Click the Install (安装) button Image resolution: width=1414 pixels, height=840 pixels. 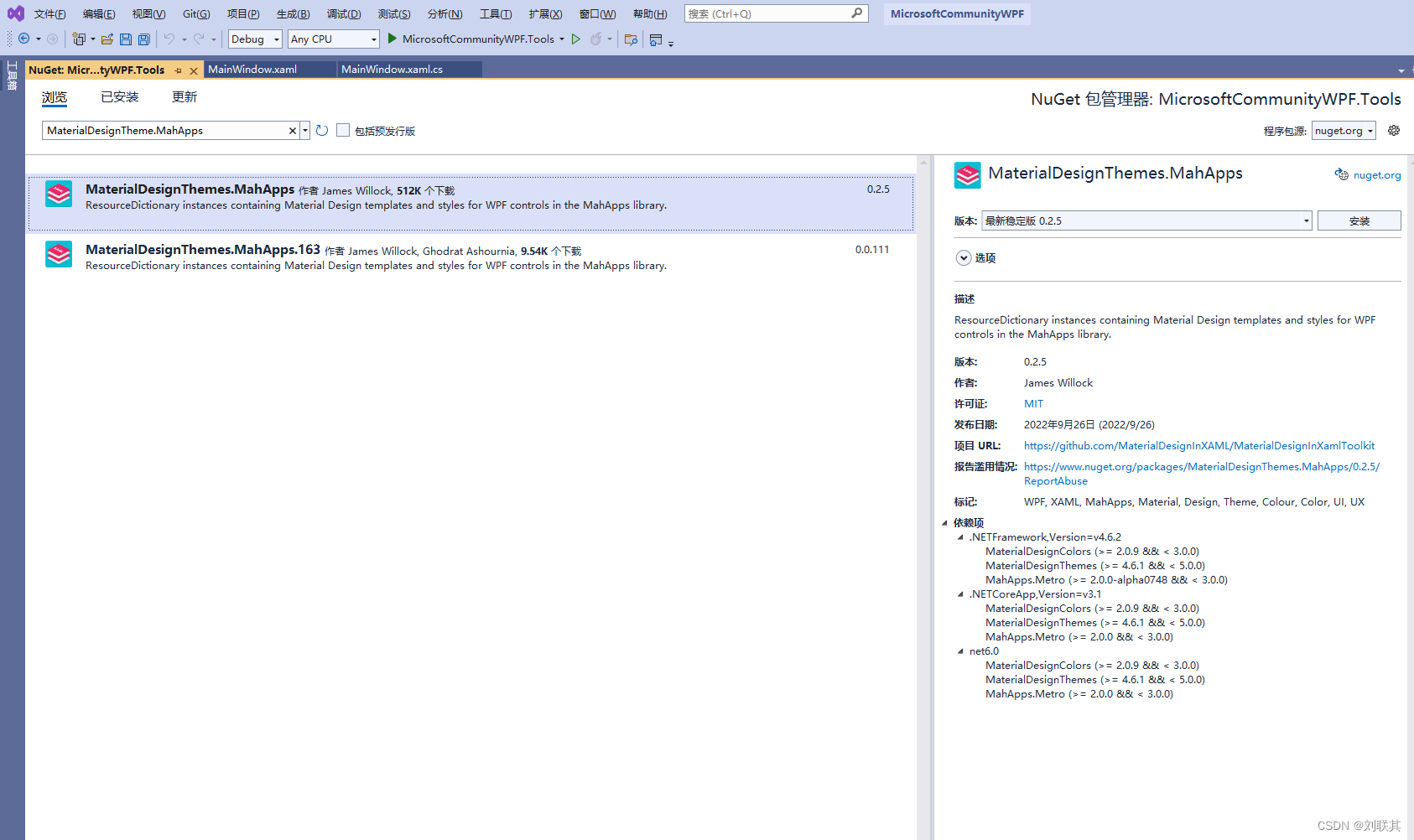[1359, 220]
